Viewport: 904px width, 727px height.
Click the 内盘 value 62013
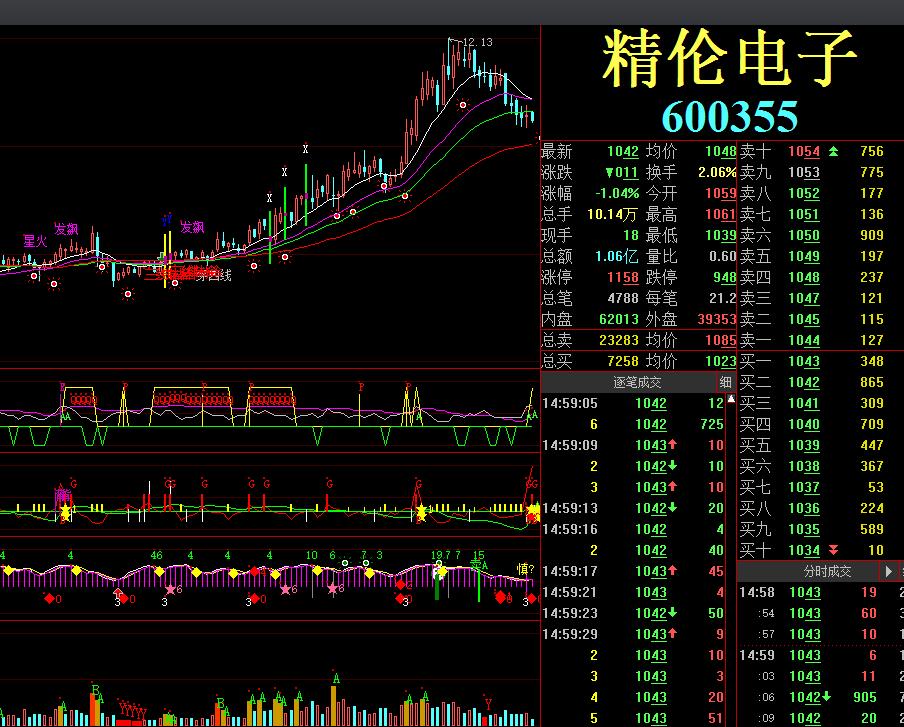tap(619, 319)
